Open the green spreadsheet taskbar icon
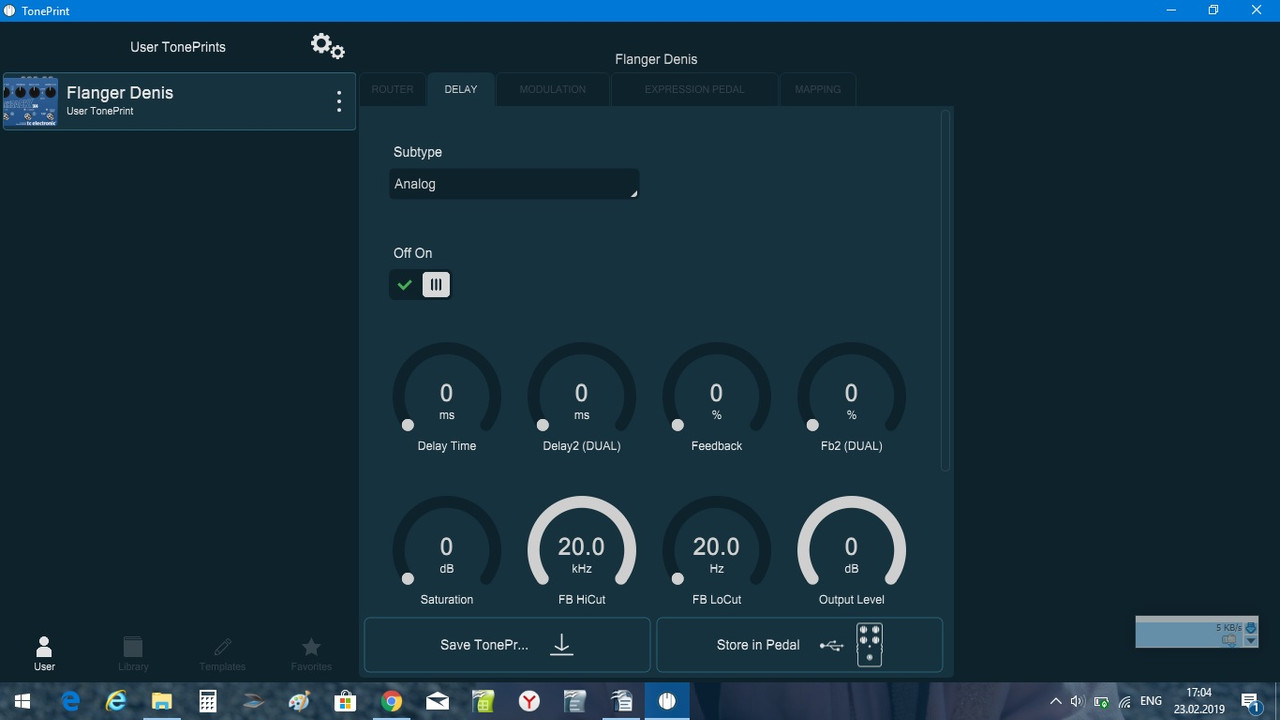This screenshot has height=720, width=1280. pos(483,702)
